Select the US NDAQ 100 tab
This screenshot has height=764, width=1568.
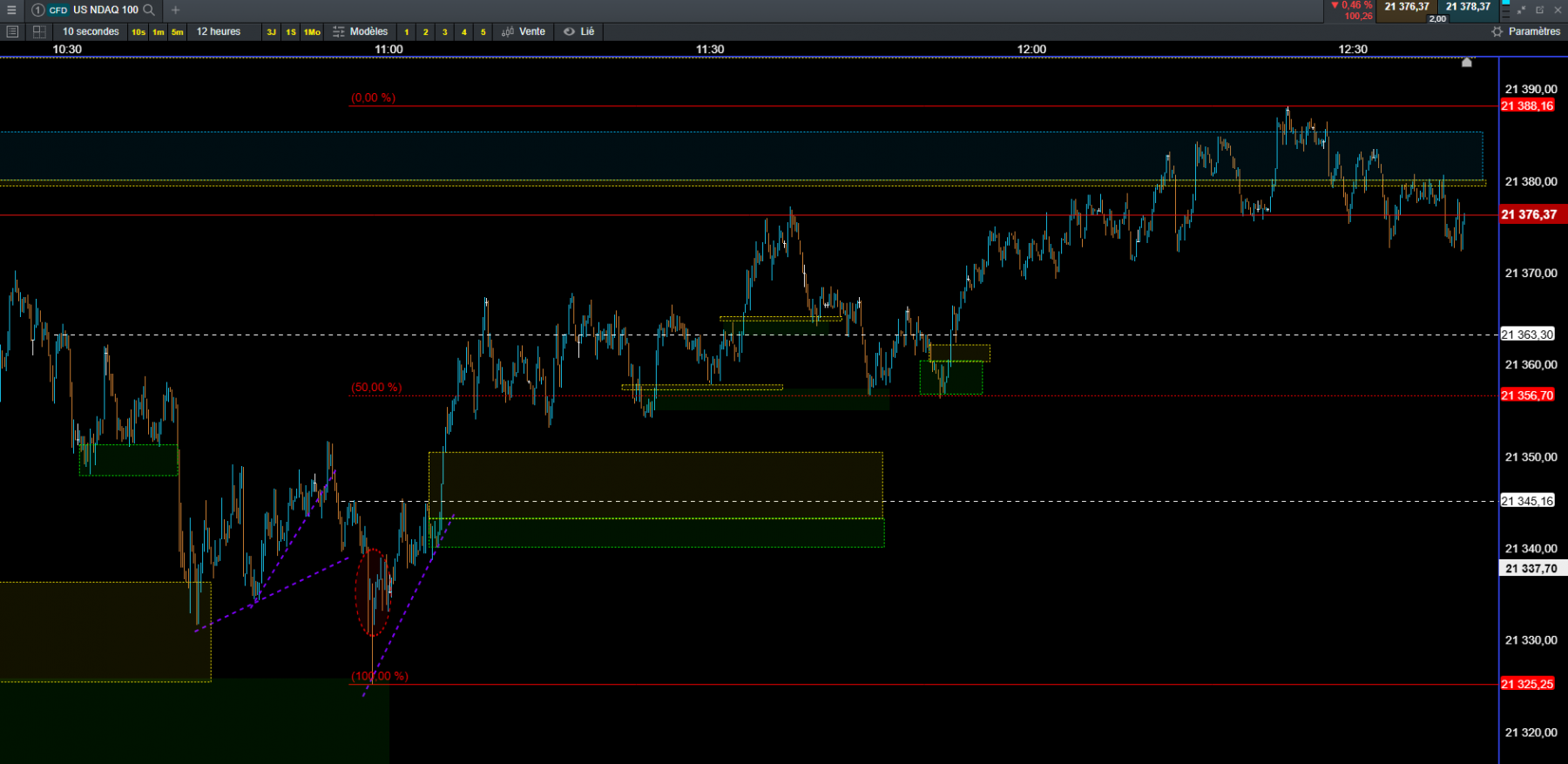pos(105,10)
